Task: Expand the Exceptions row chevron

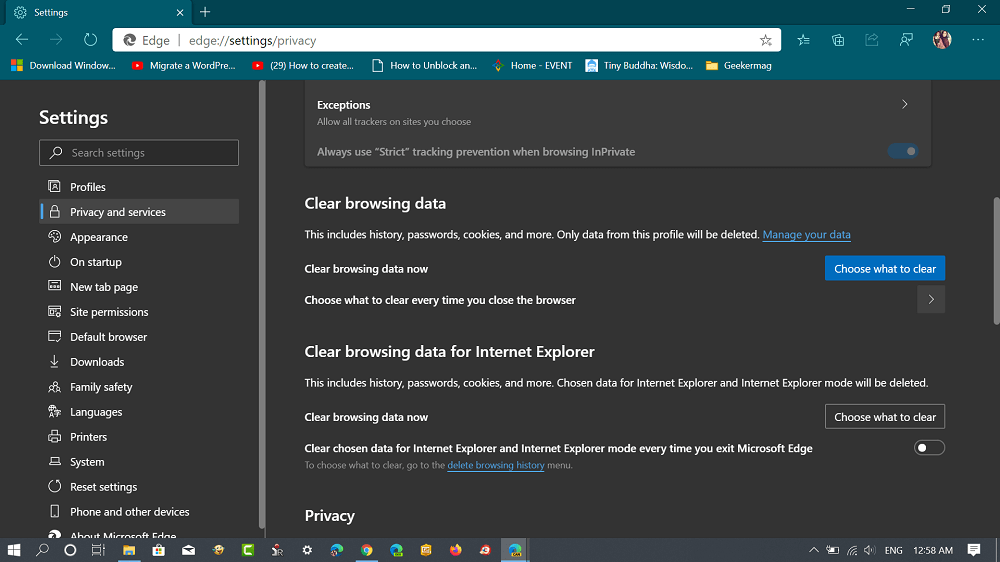Action: tap(904, 104)
